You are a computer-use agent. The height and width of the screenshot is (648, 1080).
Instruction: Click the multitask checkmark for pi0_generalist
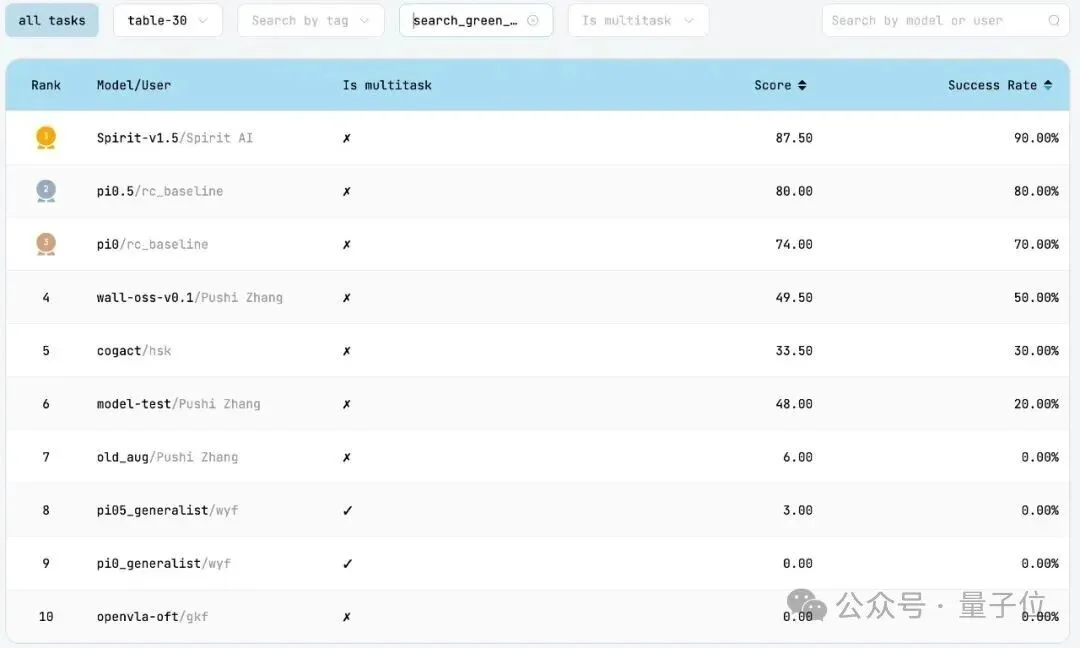(346, 563)
